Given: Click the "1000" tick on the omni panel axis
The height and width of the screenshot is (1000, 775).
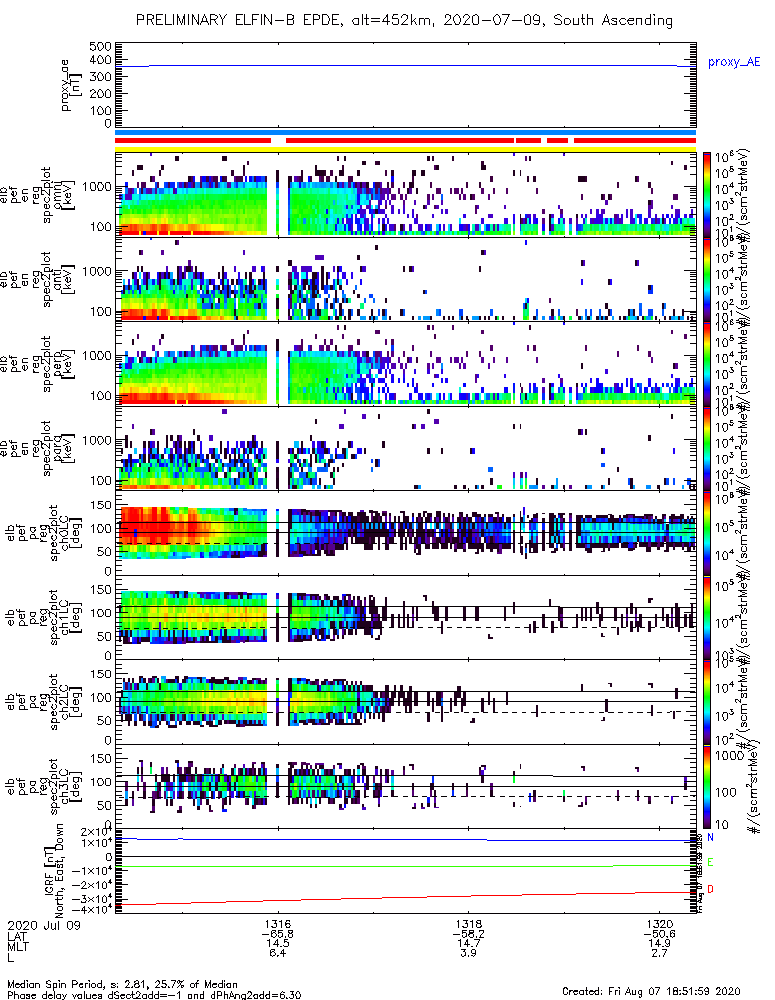Looking at the screenshot, I should pyautogui.click(x=97, y=187).
